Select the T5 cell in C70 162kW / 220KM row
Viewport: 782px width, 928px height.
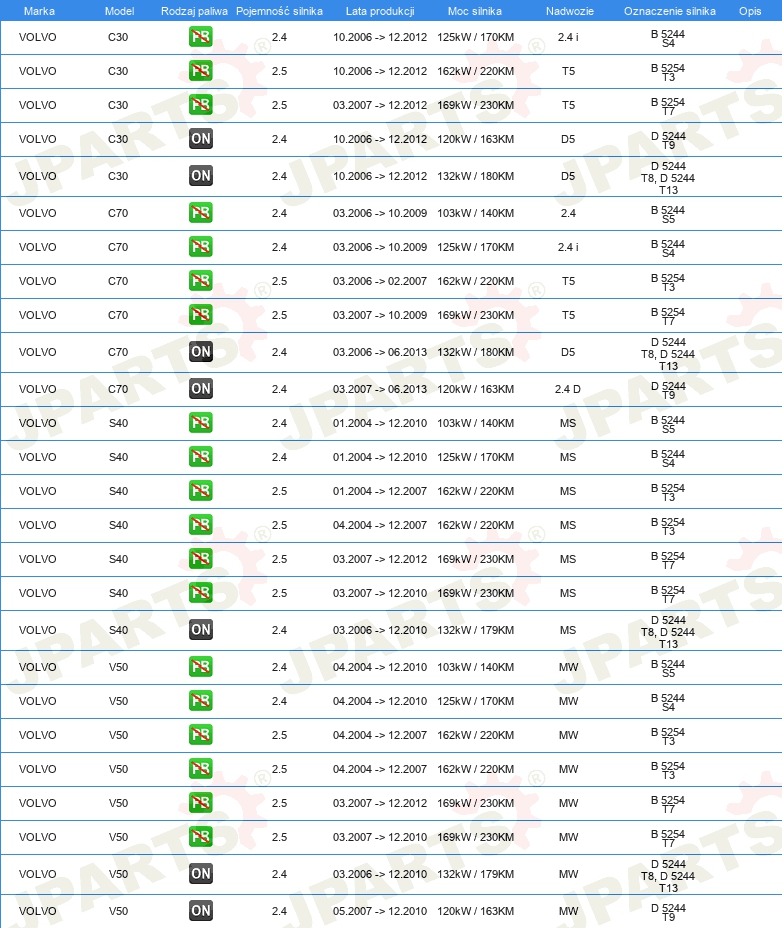point(568,281)
